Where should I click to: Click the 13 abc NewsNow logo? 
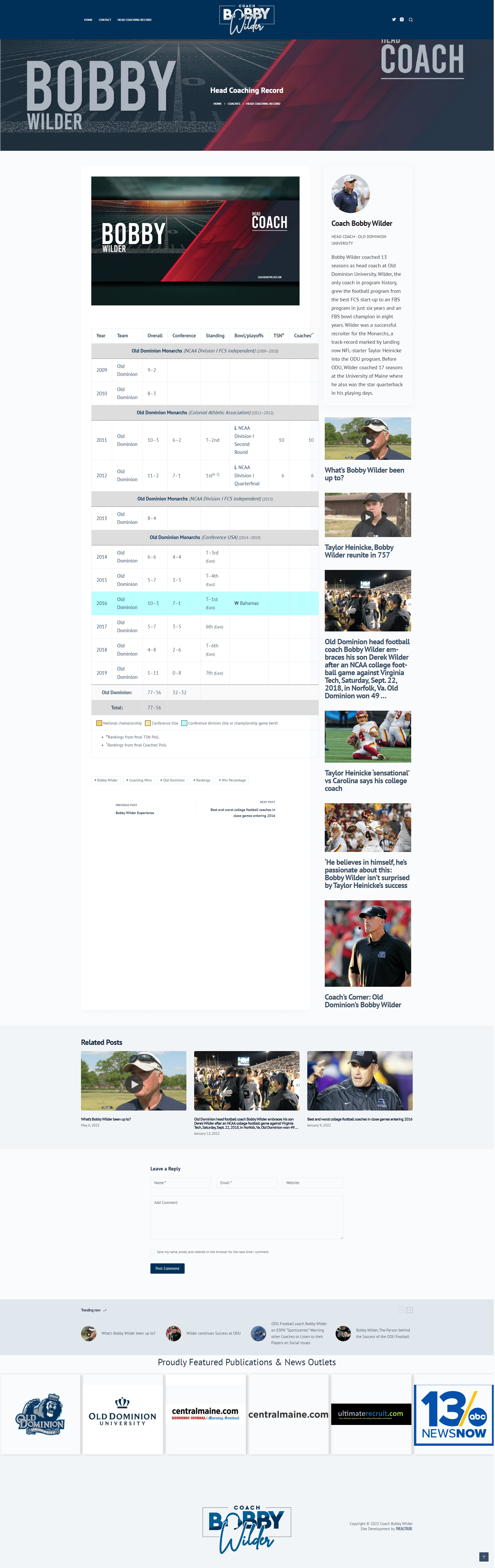pyautogui.click(x=454, y=1415)
